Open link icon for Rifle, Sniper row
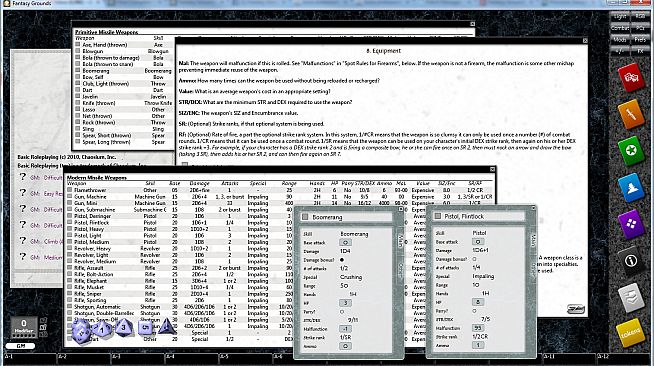This screenshot has height=366, width=654. 70,293
